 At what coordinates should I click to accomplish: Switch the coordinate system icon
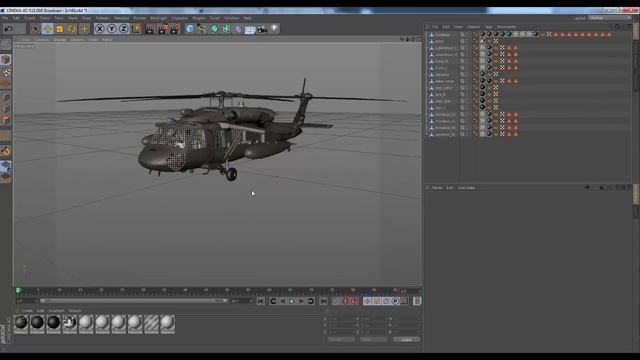tap(136, 29)
